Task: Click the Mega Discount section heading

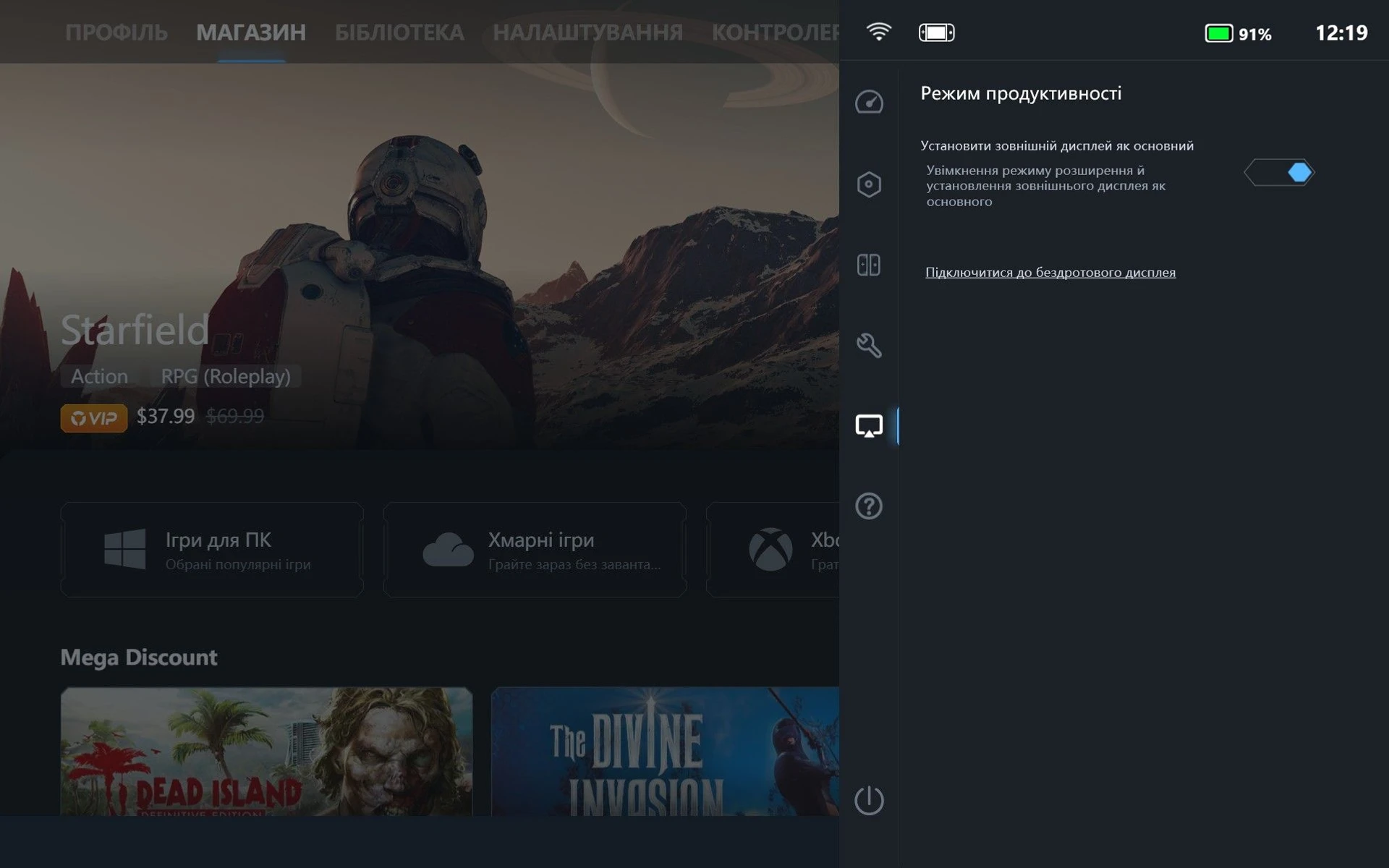Action: pyautogui.click(x=139, y=657)
